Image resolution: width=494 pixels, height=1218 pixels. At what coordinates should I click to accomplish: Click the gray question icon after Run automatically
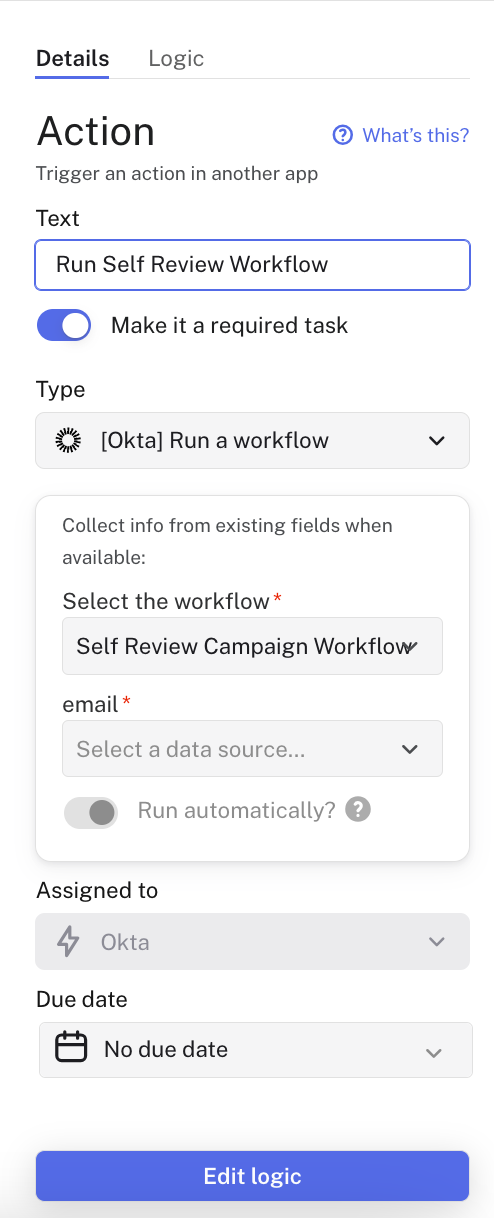[x=358, y=810]
